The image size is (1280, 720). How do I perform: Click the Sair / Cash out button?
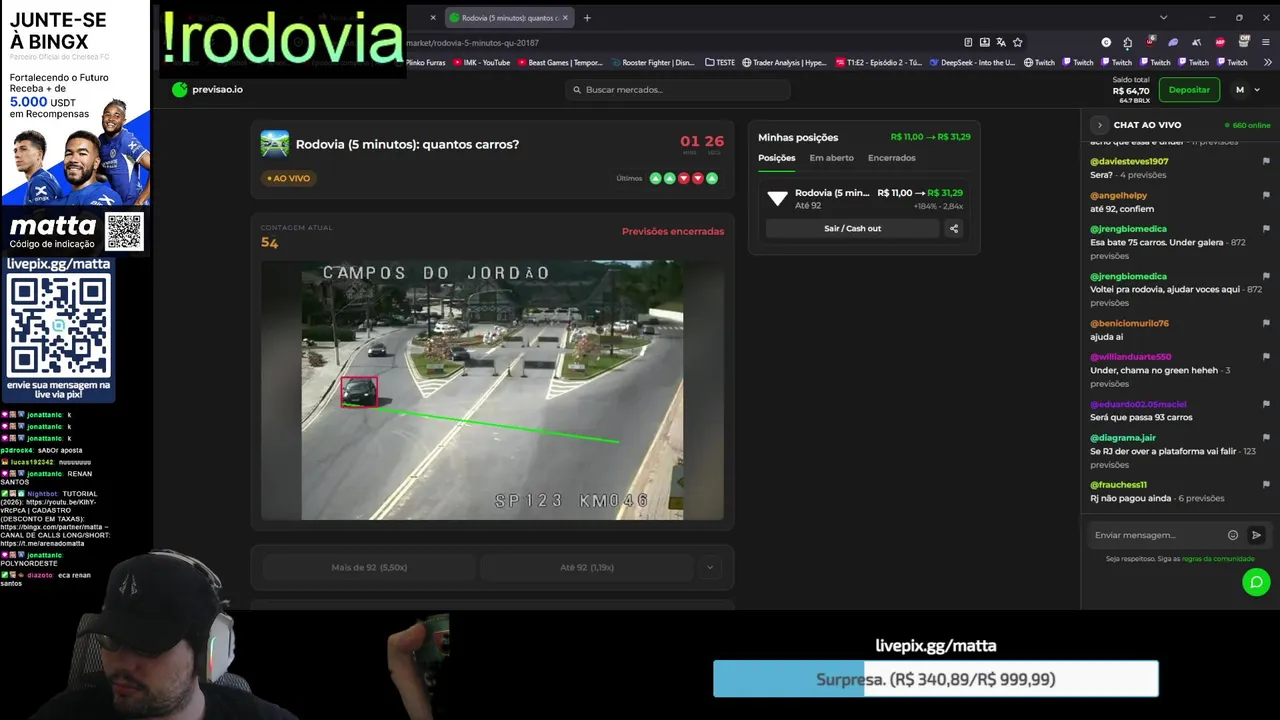[x=853, y=228]
